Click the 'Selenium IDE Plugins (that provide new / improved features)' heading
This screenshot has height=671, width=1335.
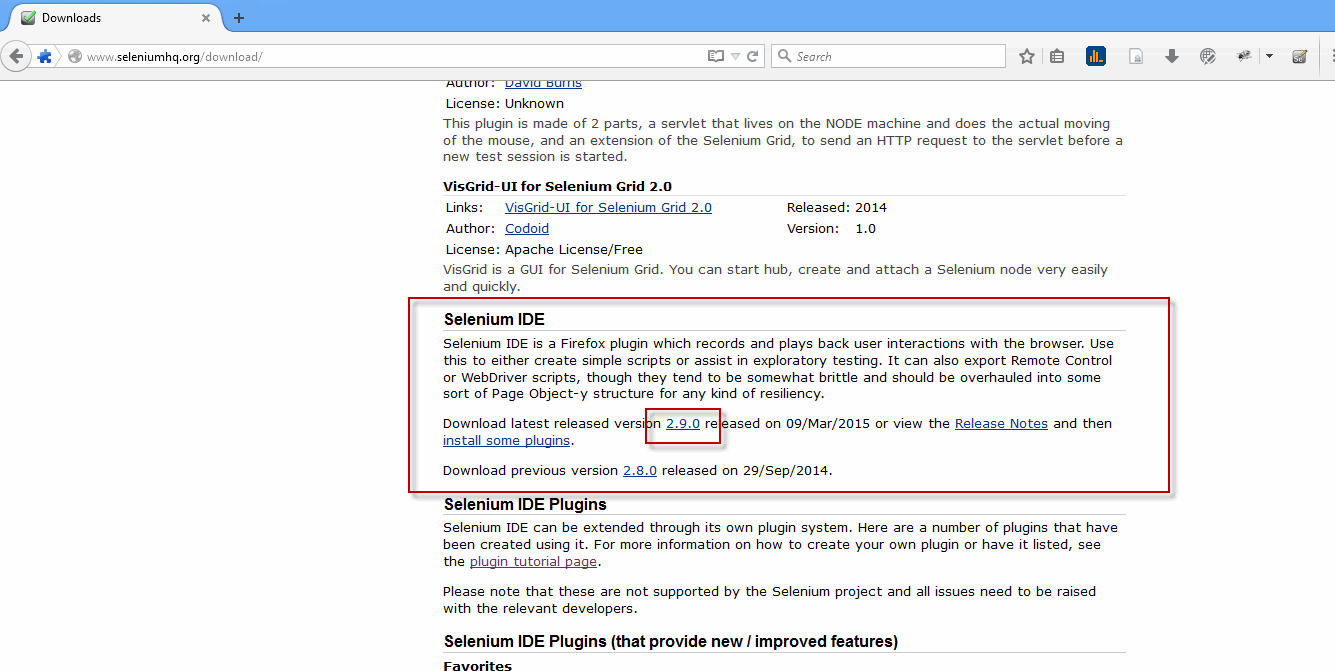(671, 641)
